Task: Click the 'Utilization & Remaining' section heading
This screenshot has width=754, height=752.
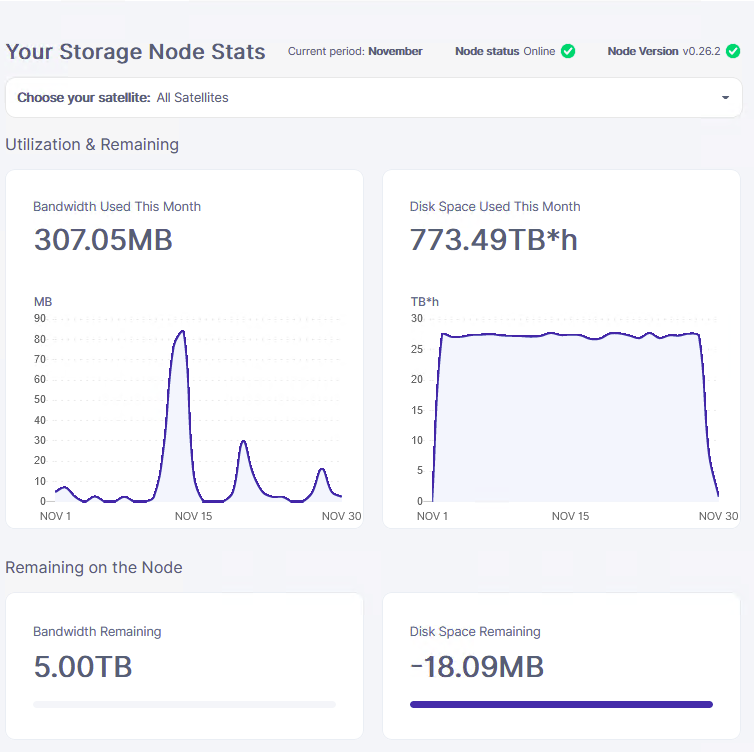Action: [x=92, y=144]
